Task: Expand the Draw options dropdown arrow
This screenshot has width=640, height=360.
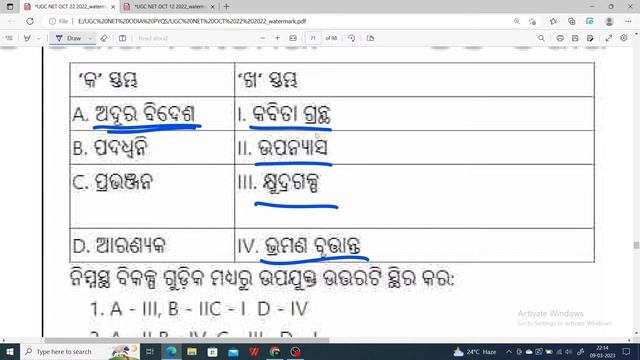Action: tap(91, 38)
